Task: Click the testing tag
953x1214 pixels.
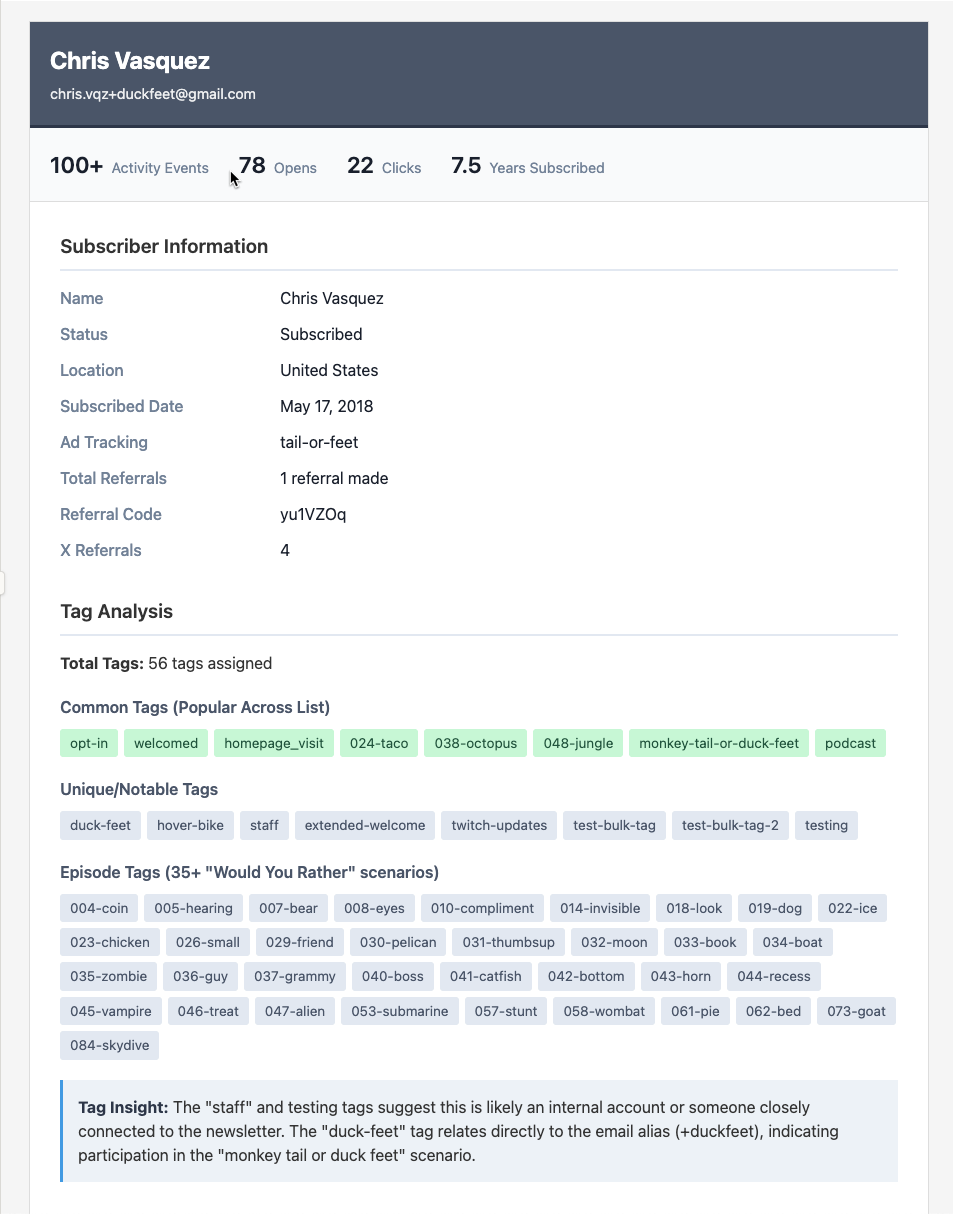Action: click(x=826, y=825)
